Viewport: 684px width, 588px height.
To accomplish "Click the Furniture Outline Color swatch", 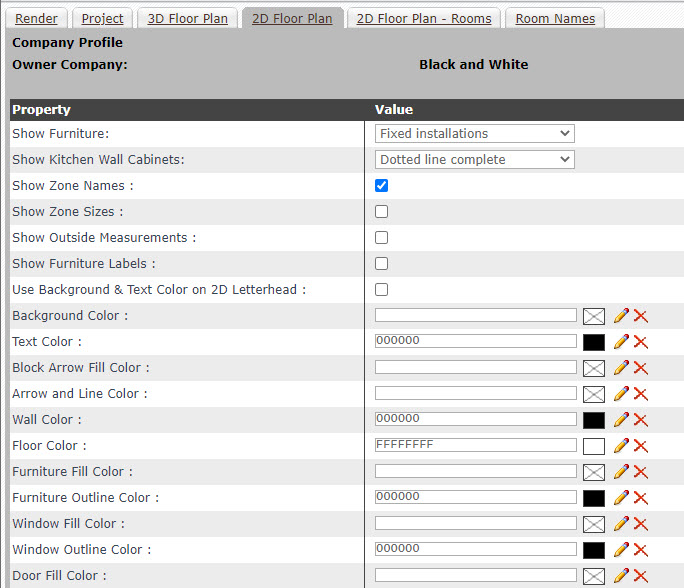I will click(594, 499).
